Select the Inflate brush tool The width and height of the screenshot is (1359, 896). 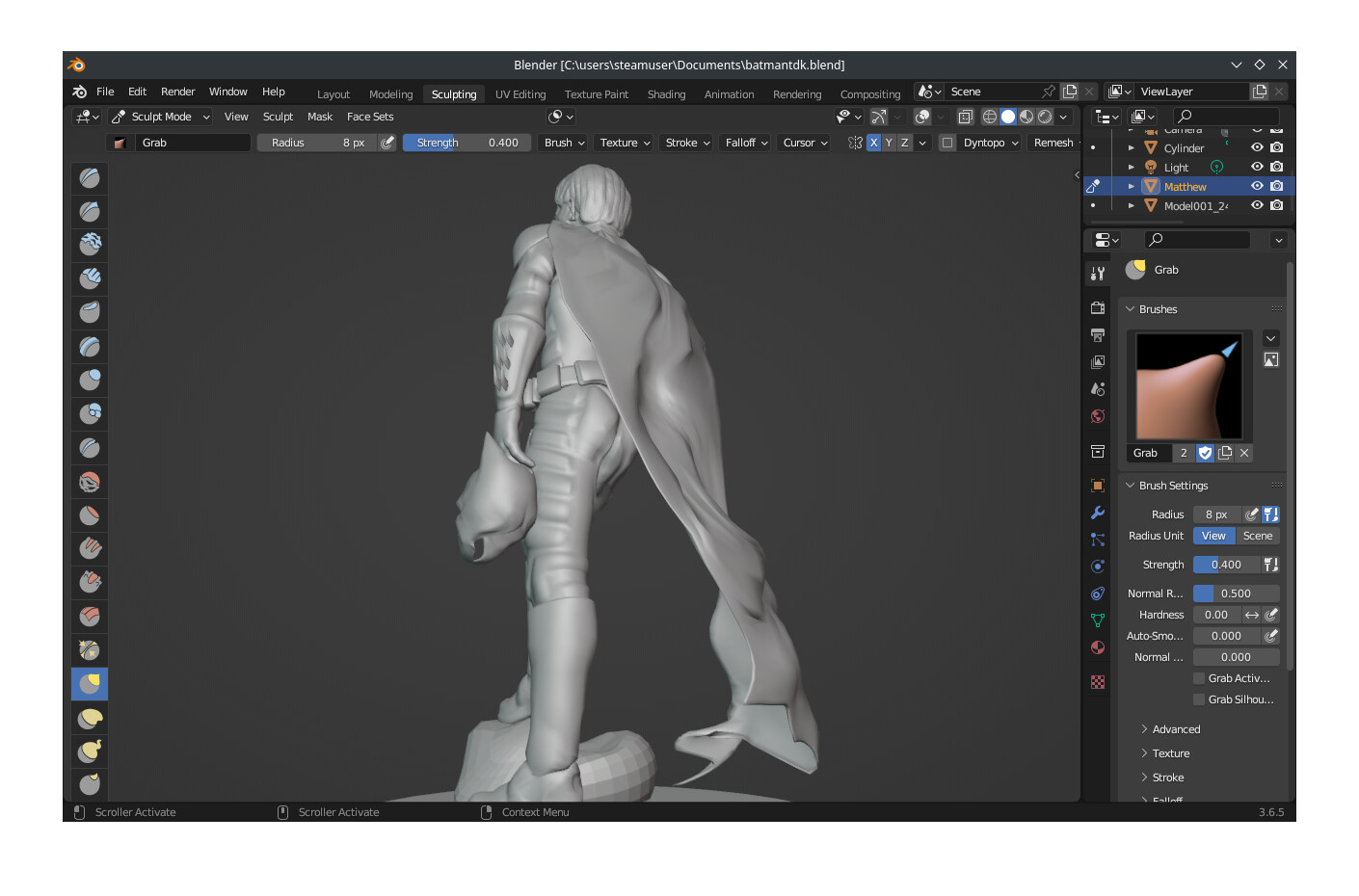click(x=90, y=380)
